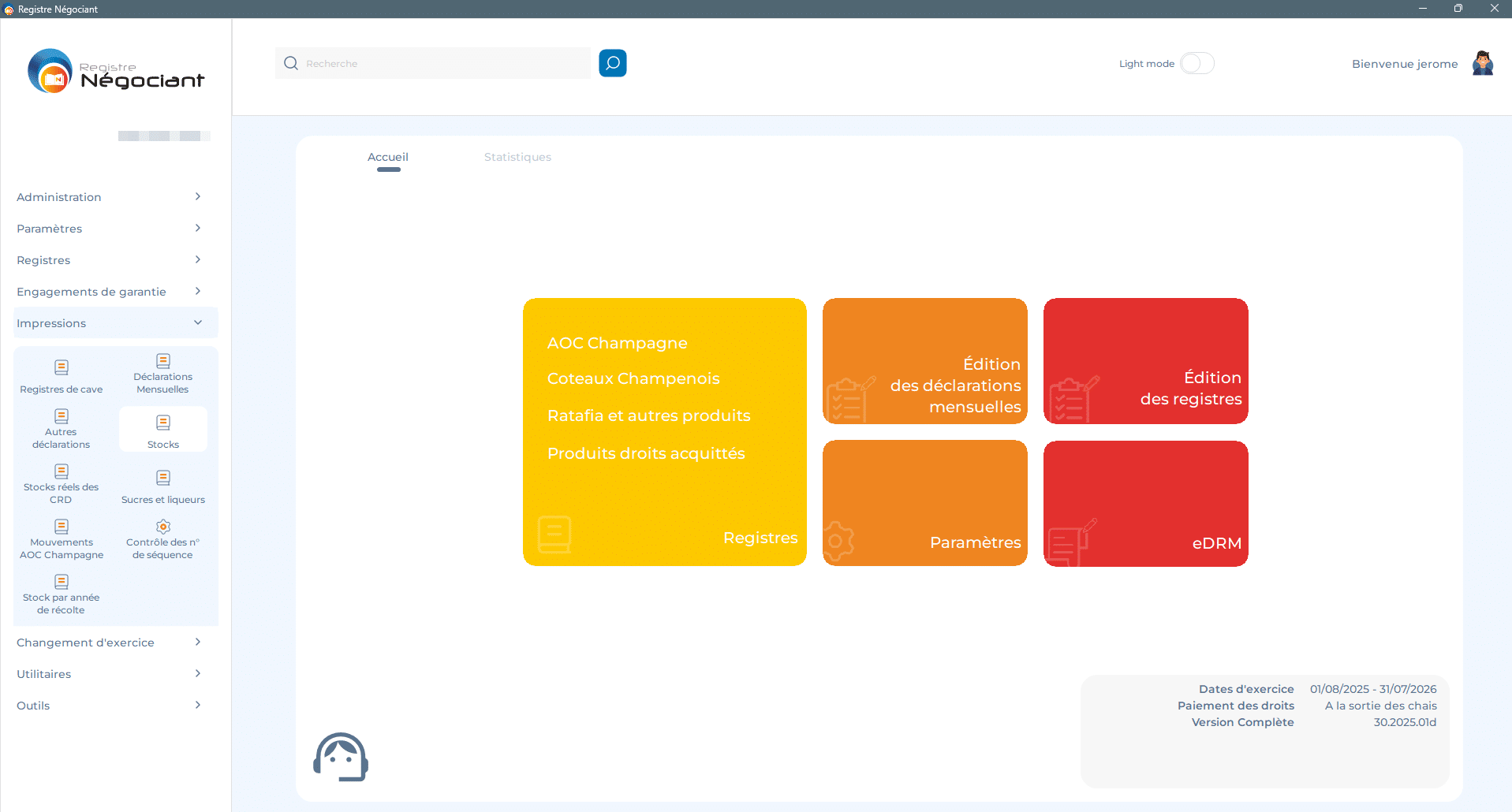Open Contrôle des n° de séquence
The width and height of the screenshot is (1512, 812).
[x=163, y=527]
